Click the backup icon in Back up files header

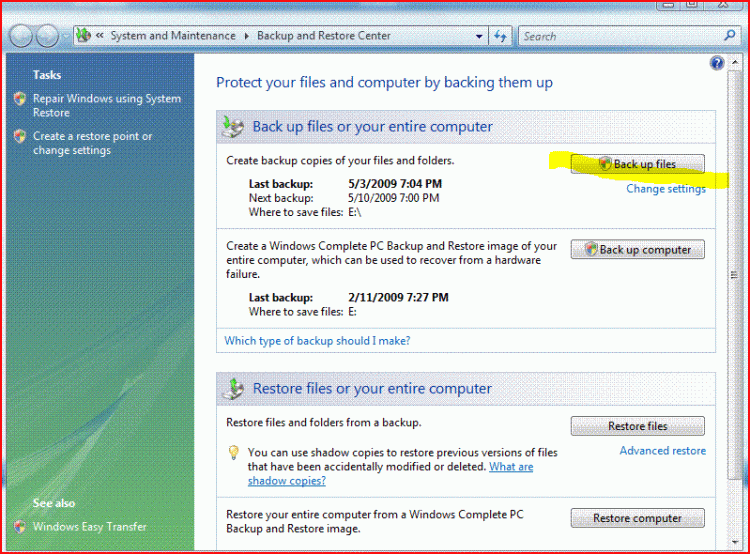[233, 127]
